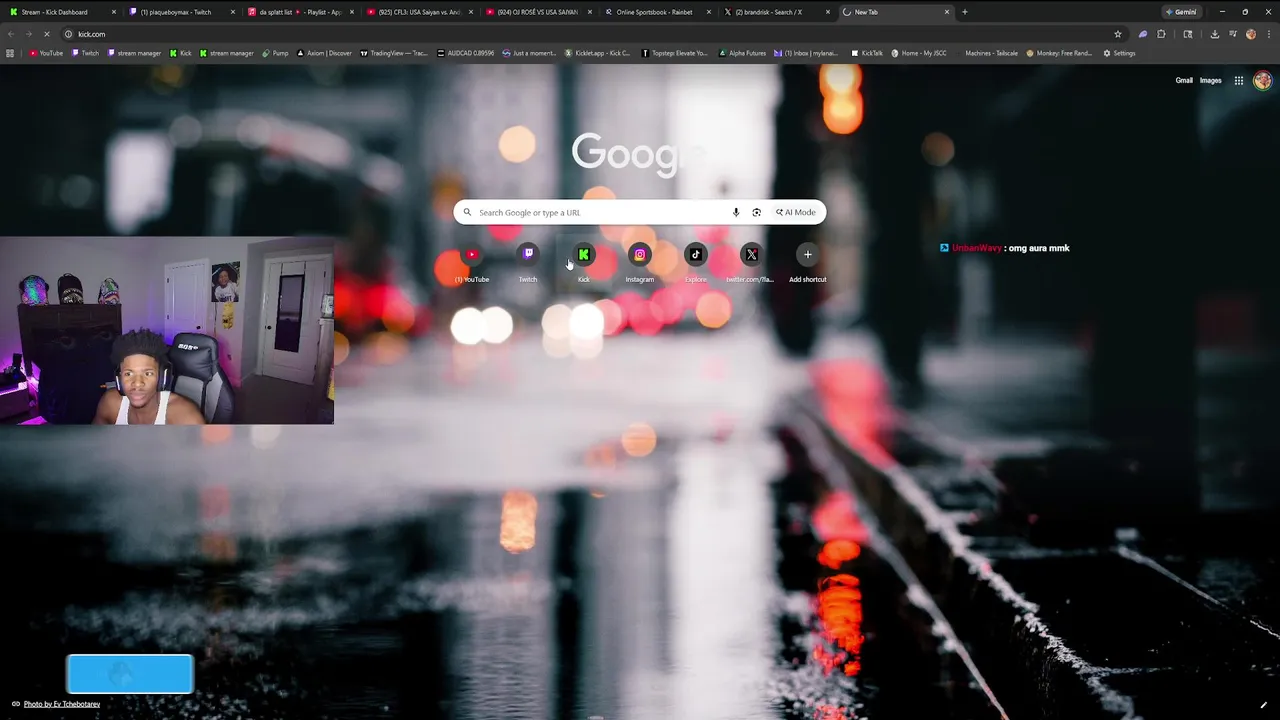
Task: Go back to previous page
Action: (x=11, y=34)
